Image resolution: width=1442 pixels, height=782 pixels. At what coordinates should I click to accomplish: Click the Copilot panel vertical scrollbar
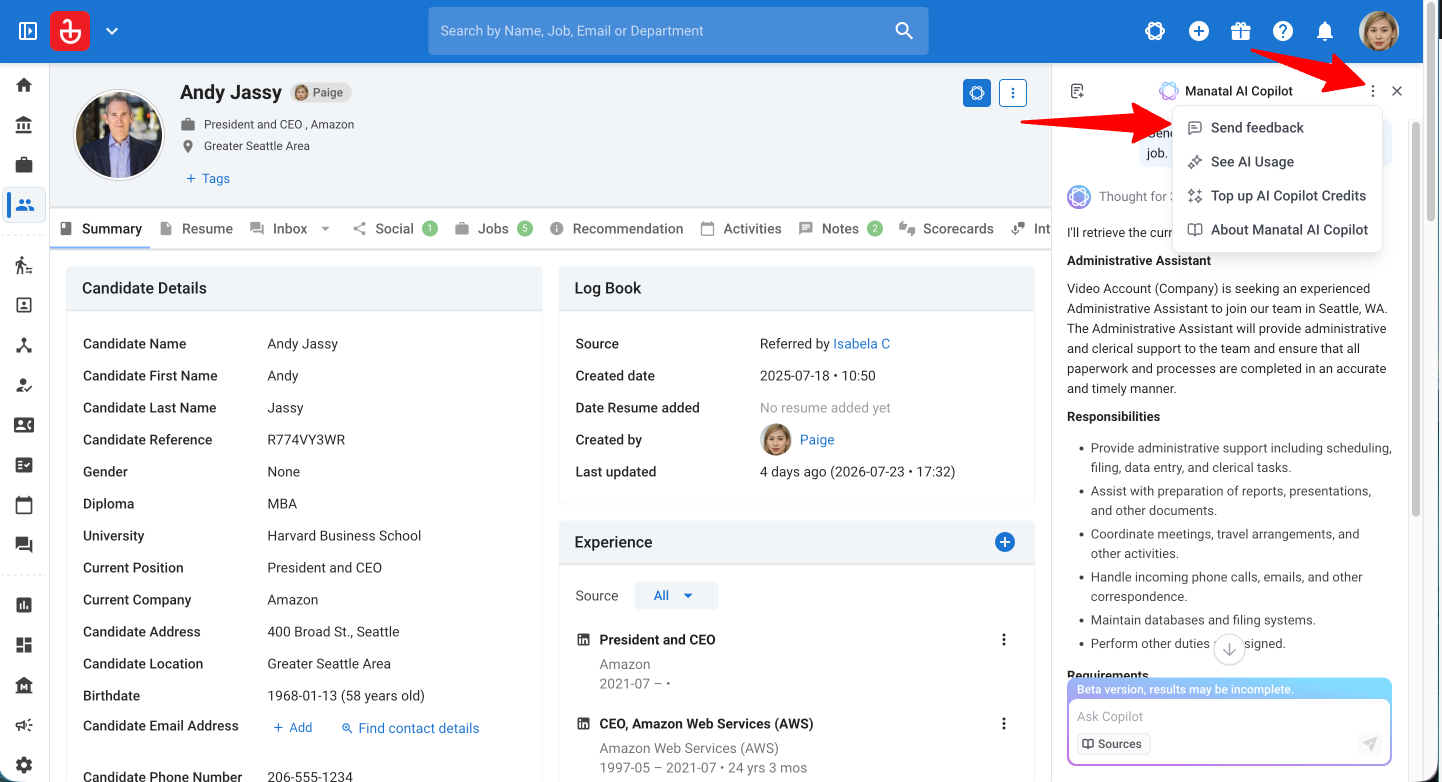tap(1415, 320)
